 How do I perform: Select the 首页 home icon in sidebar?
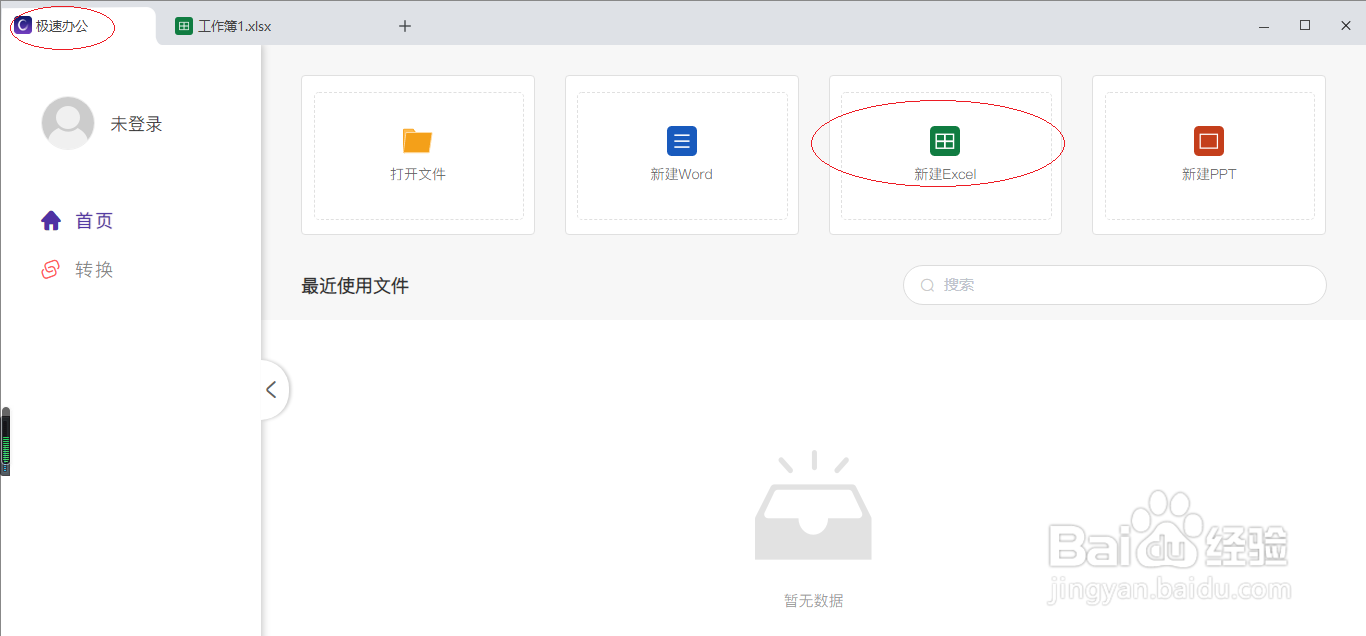point(51,220)
